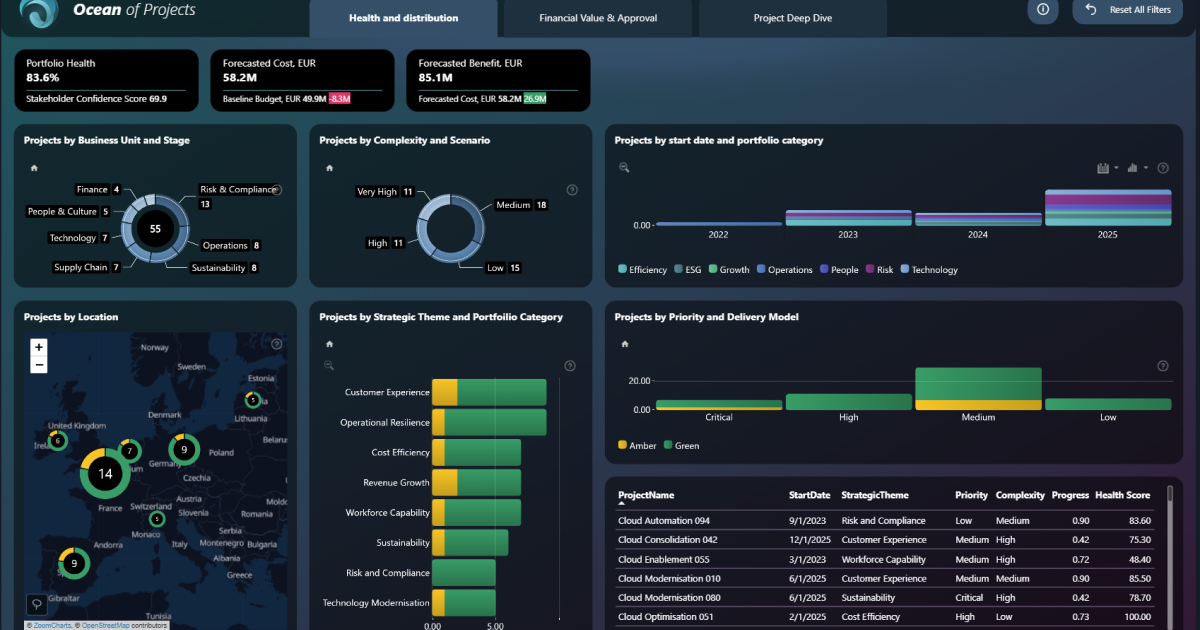Click zoom-out magnifier in start date chart
Viewport: 1200px width, 630px height.
pos(624,168)
